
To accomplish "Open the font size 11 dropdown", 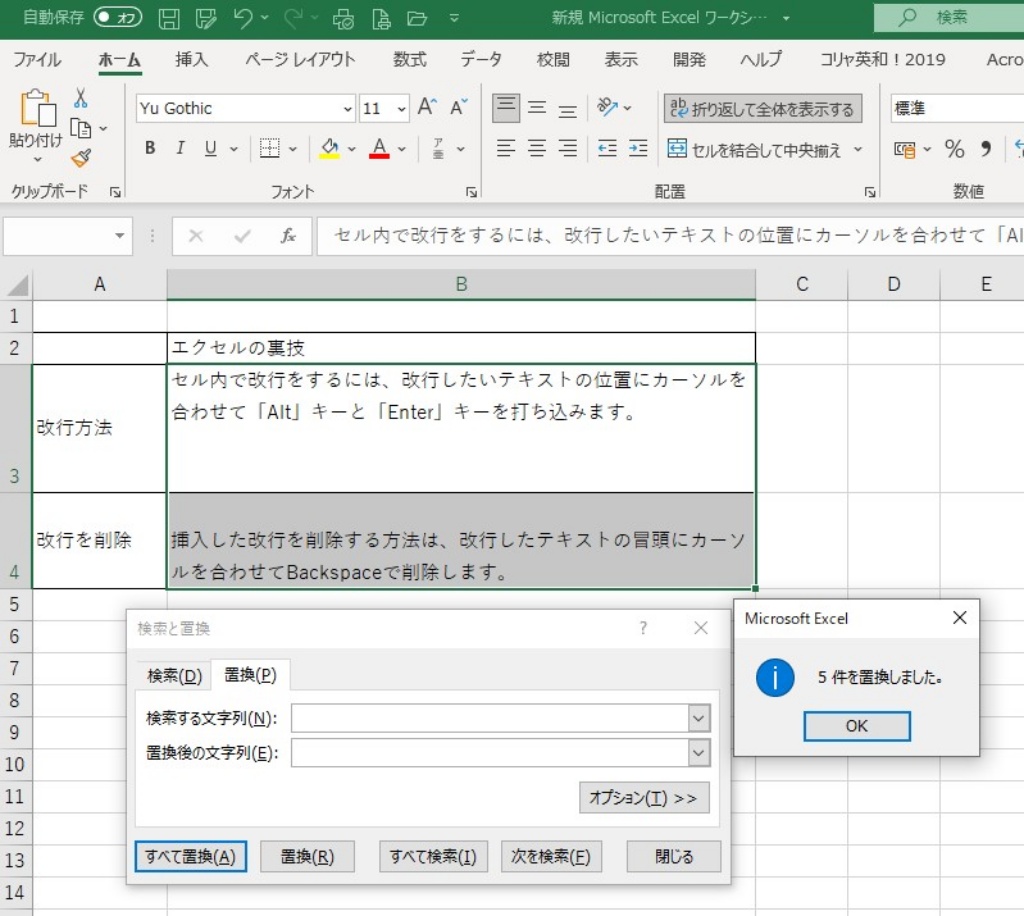I will click(401, 109).
